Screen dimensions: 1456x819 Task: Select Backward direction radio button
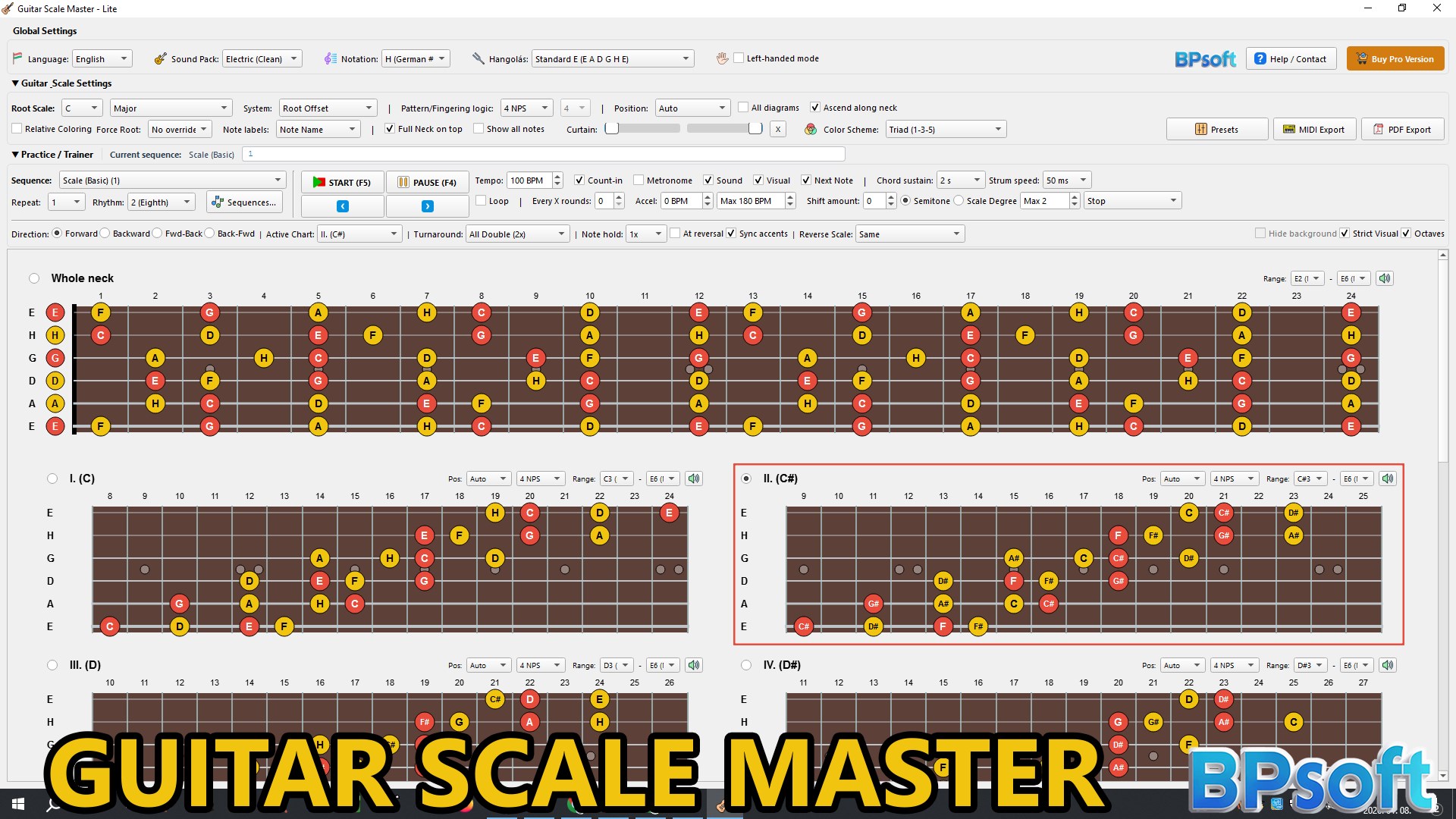point(105,234)
